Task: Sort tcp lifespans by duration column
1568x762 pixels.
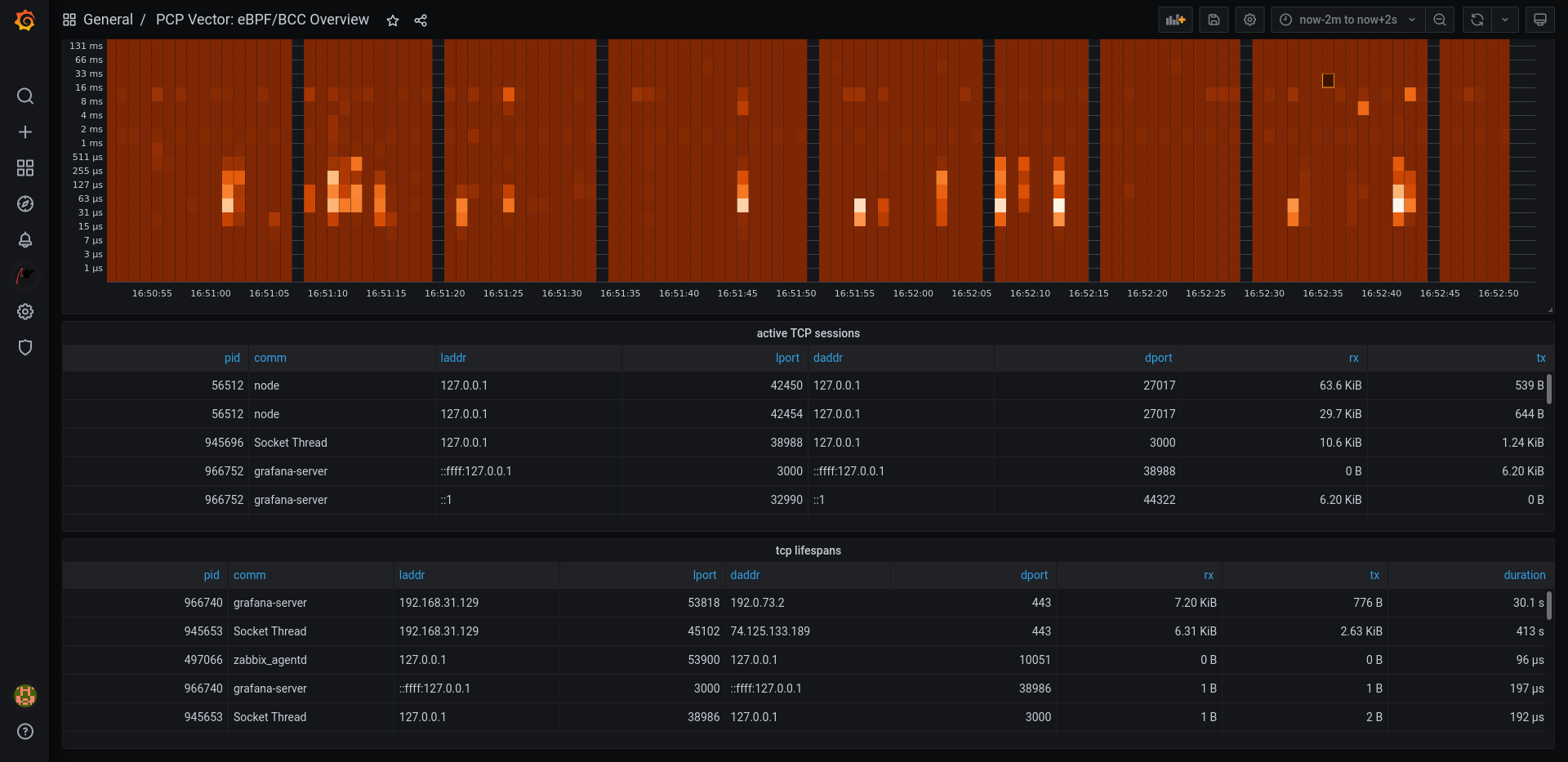Action: click(x=1524, y=575)
